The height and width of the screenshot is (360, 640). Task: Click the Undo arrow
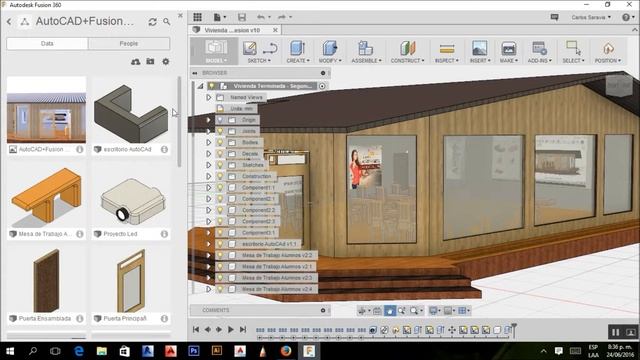point(261,17)
